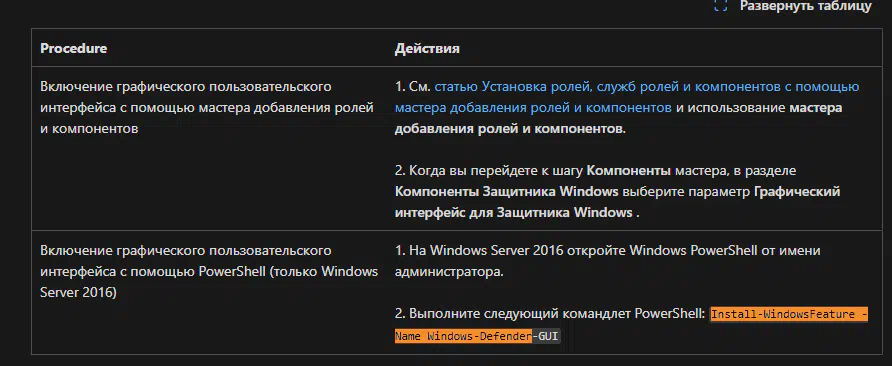Viewport: 892px width, 366px height.
Task: Click the Действия column header
Action: (427, 48)
